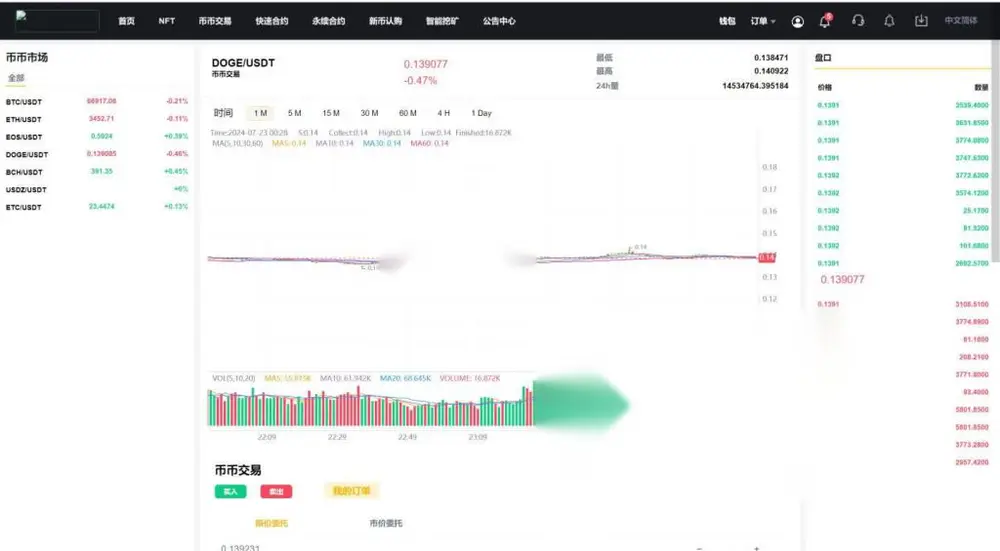
Task: Click the download app icon
Action: [921, 21]
